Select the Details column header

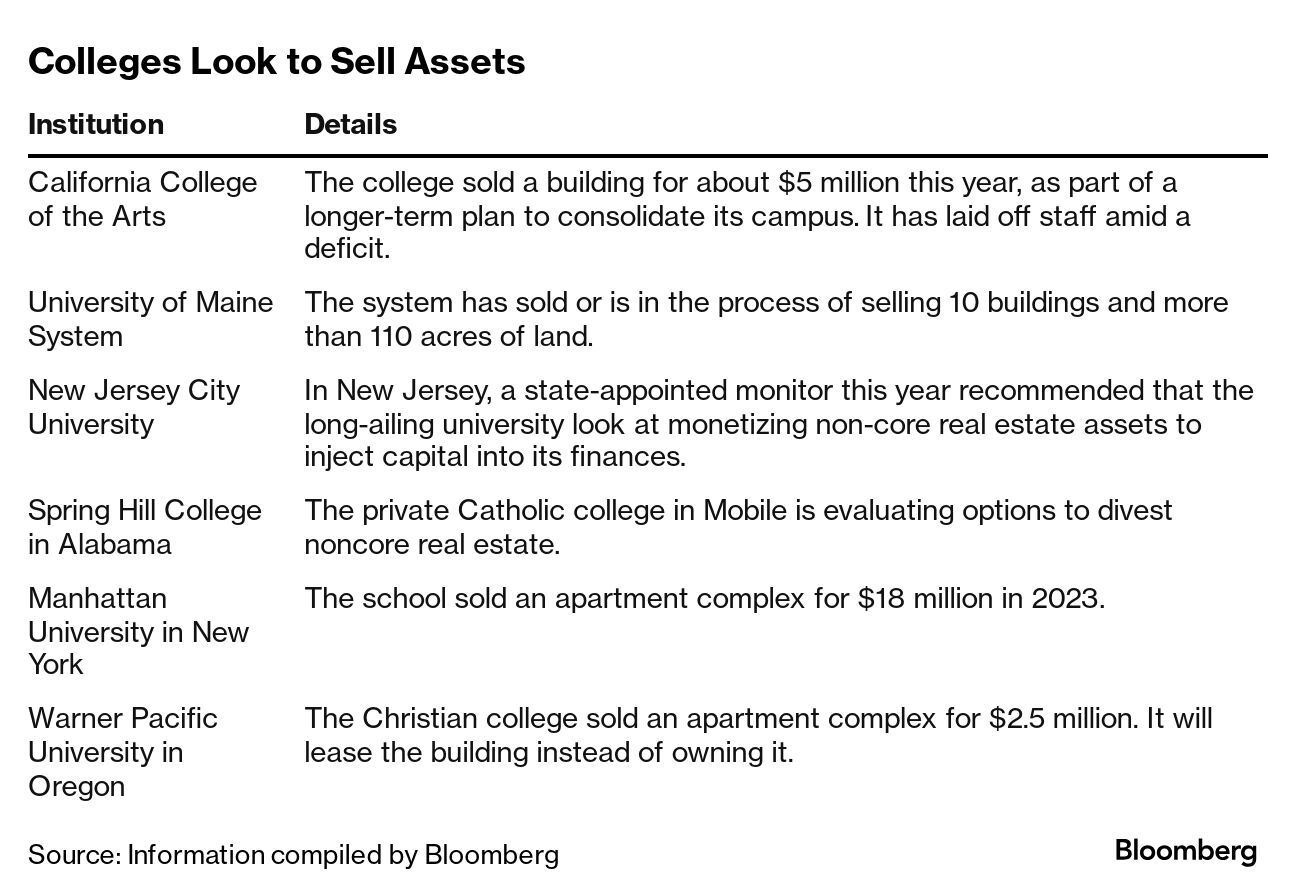350,124
